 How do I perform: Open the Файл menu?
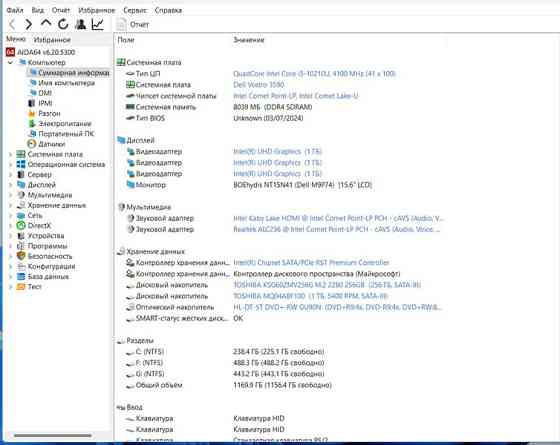click(x=15, y=10)
